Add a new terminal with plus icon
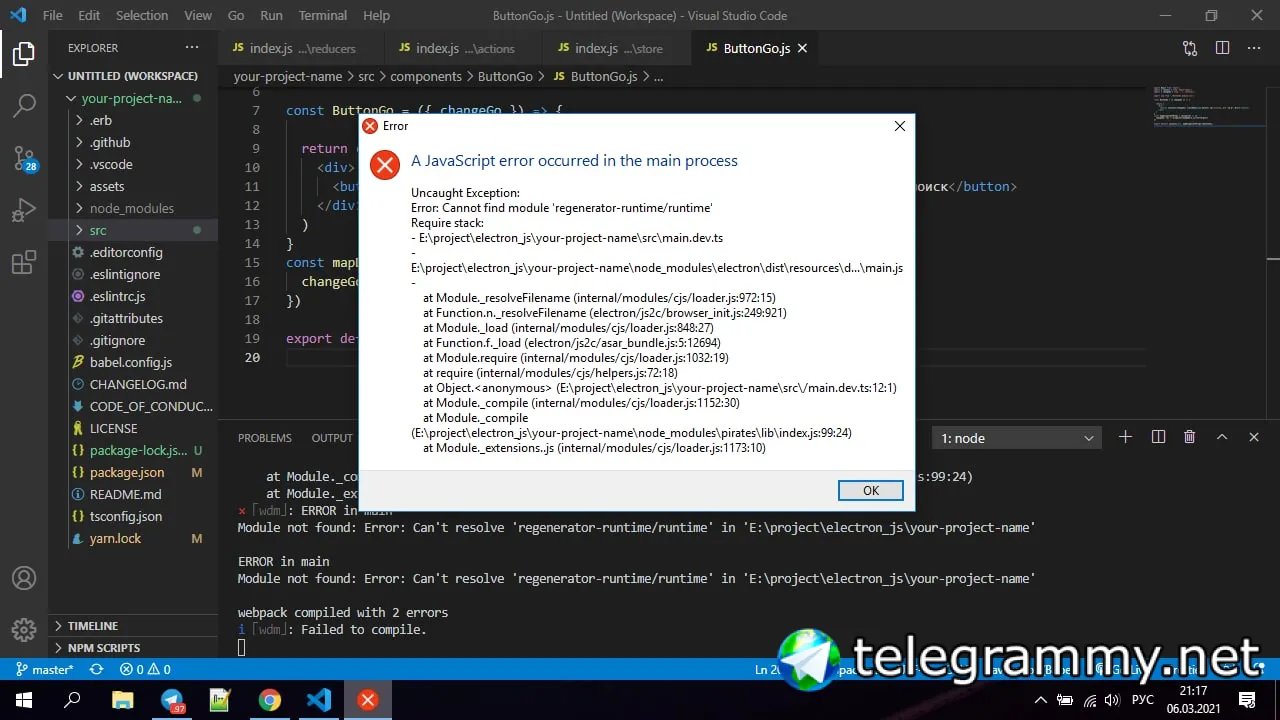The height and width of the screenshot is (720, 1280). click(x=1125, y=437)
